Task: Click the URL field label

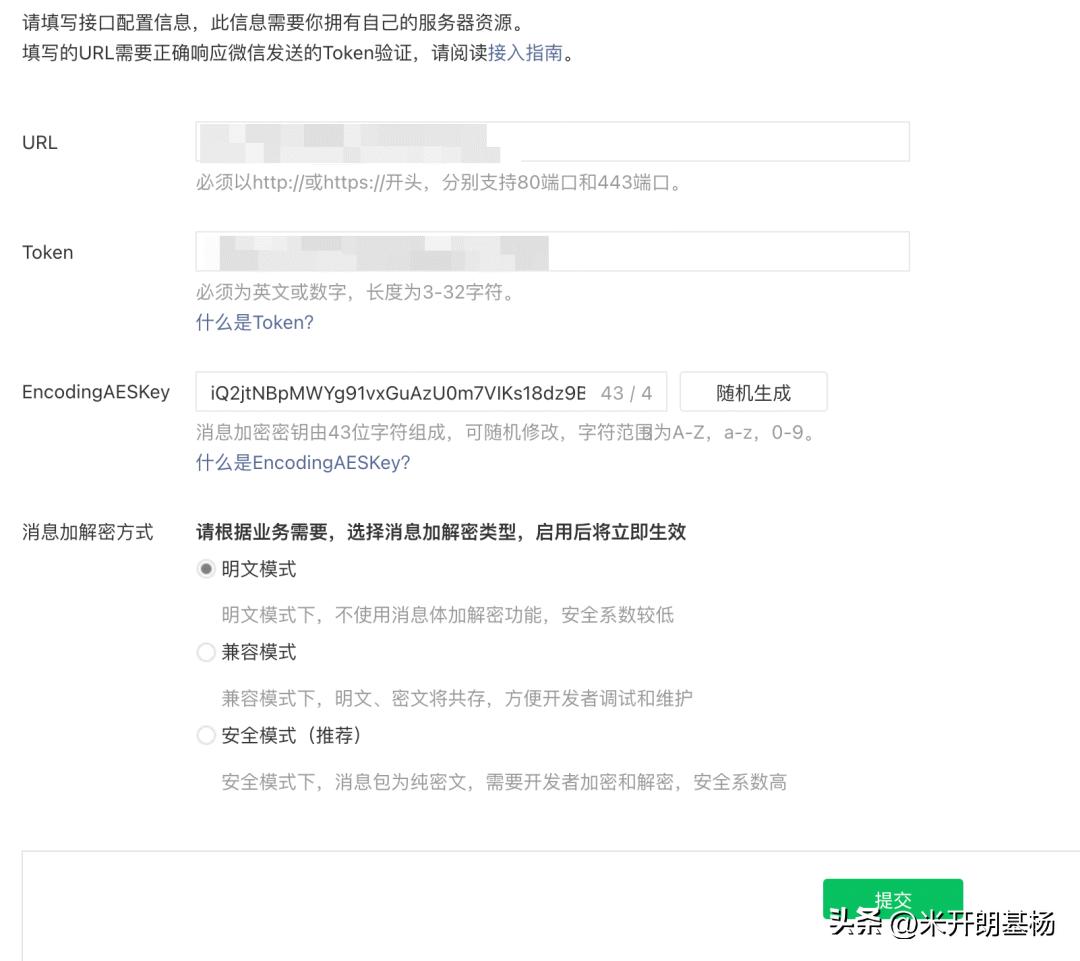Action: coord(38,142)
